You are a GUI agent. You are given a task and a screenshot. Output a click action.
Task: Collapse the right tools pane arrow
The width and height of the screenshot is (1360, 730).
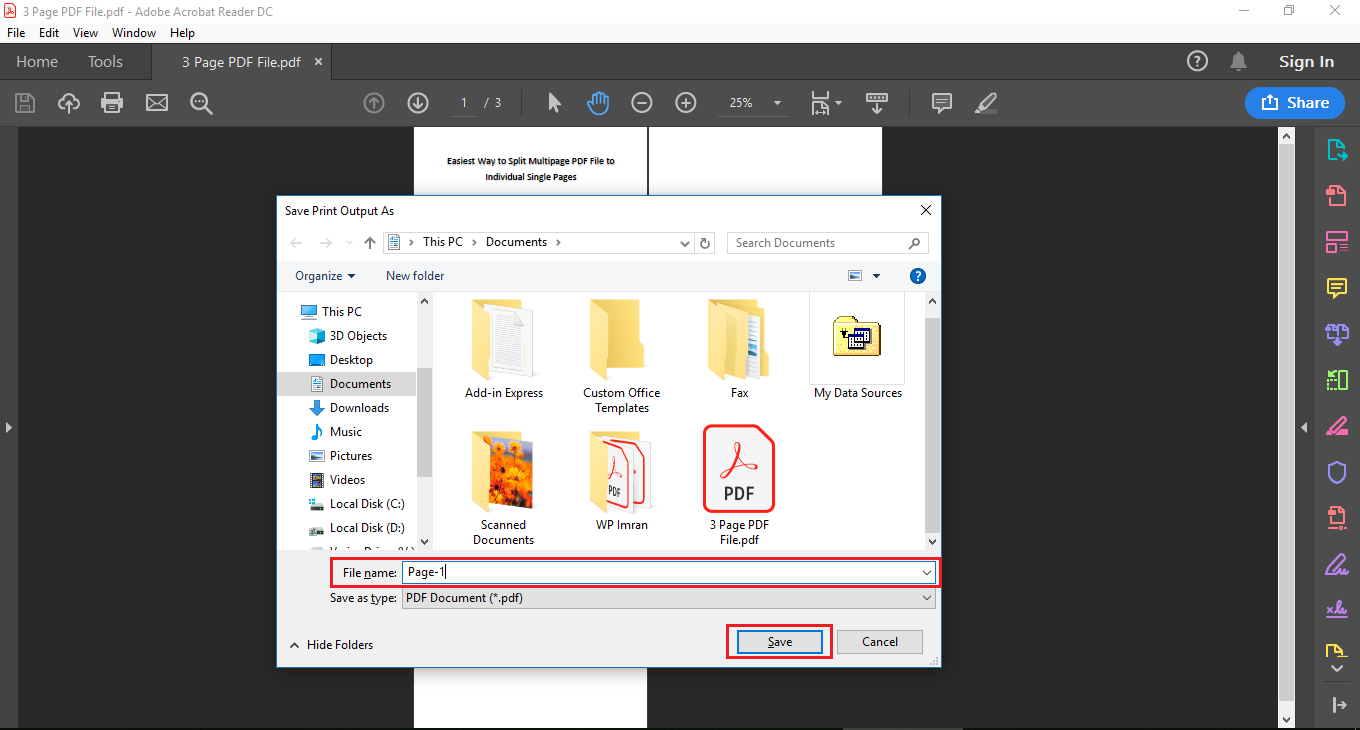1304,427
